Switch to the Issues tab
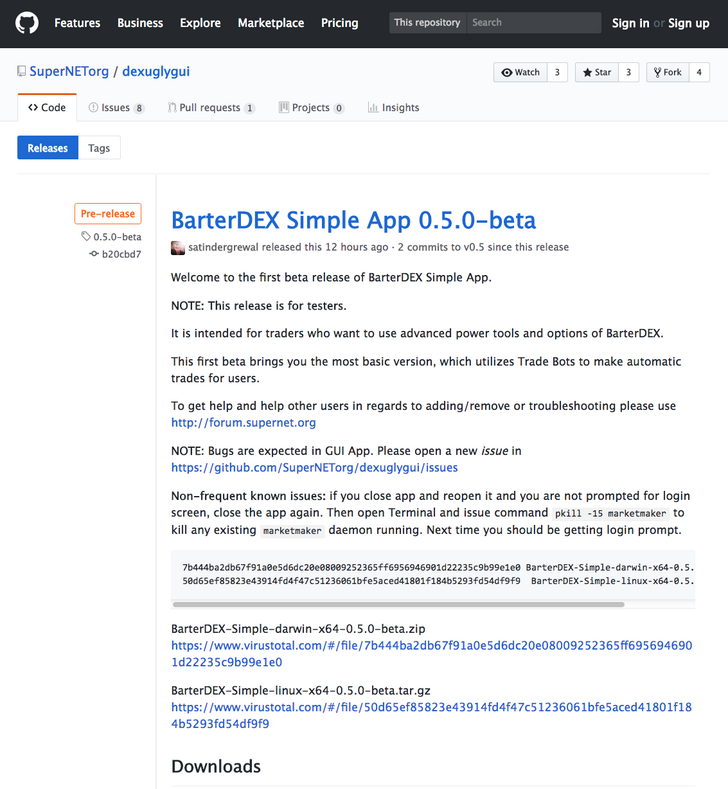 116,107
